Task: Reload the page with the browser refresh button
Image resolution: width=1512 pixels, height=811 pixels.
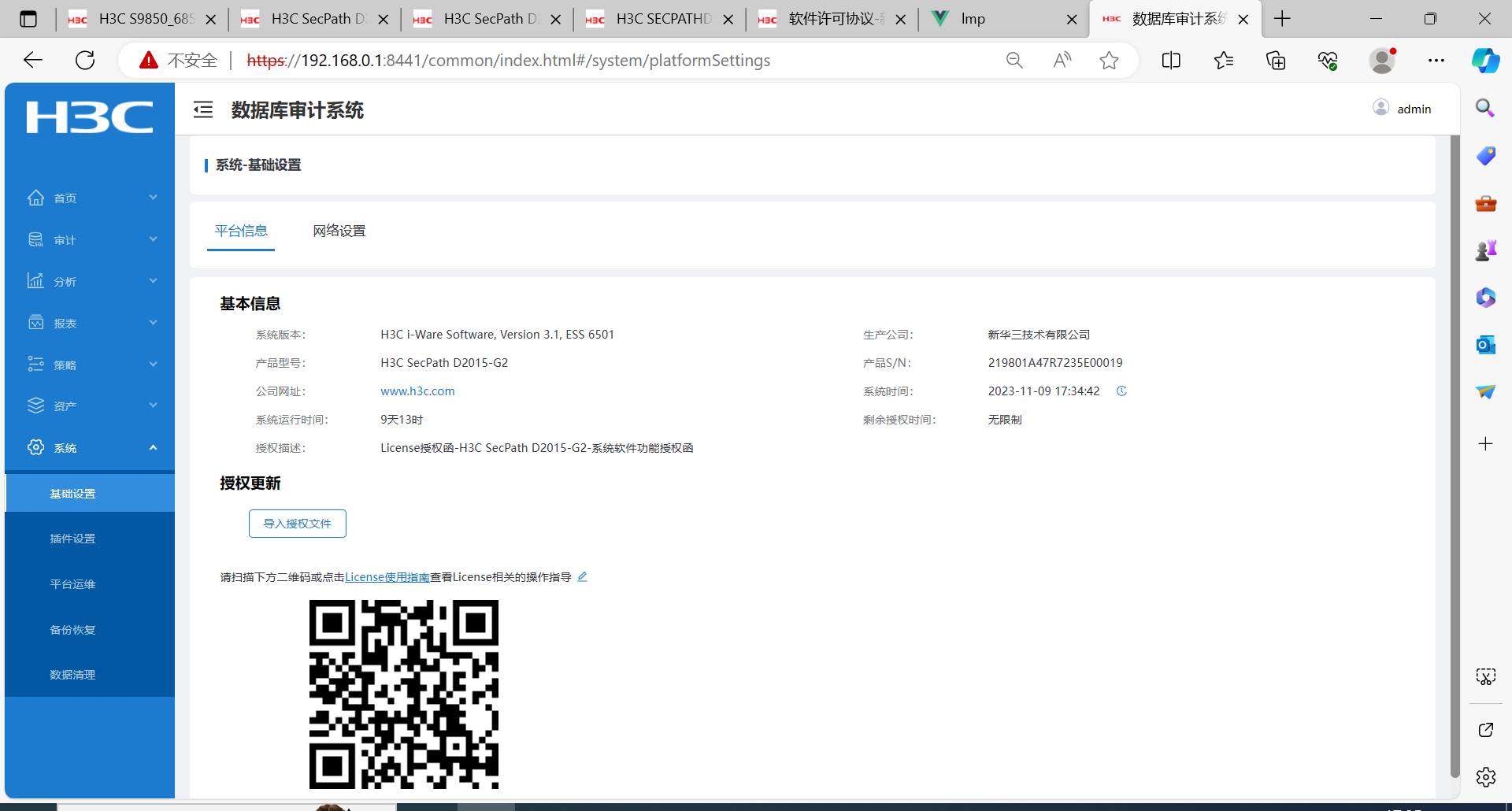Action: pyautogui.click(x=85, y=60)
